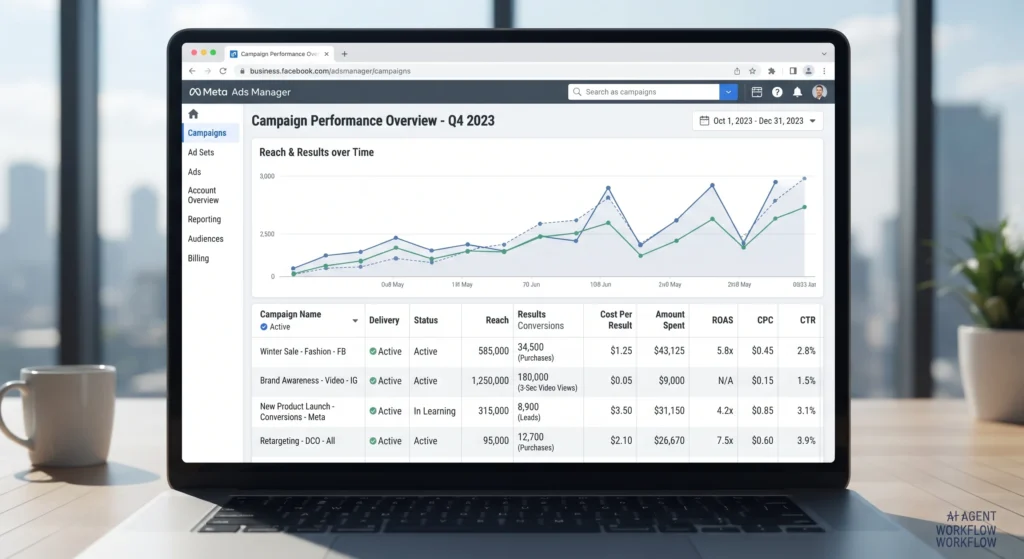Click the table layout icon beside help

tap(757, 92)
